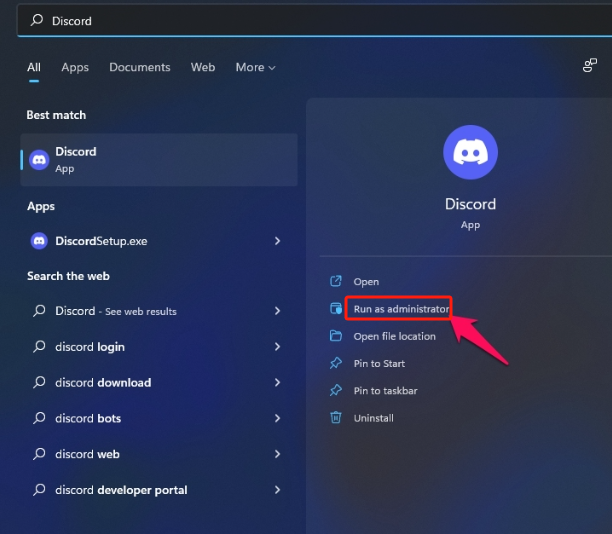612x534 pixels.
Task: Click the Open file location folder icon
Action: 336,336
